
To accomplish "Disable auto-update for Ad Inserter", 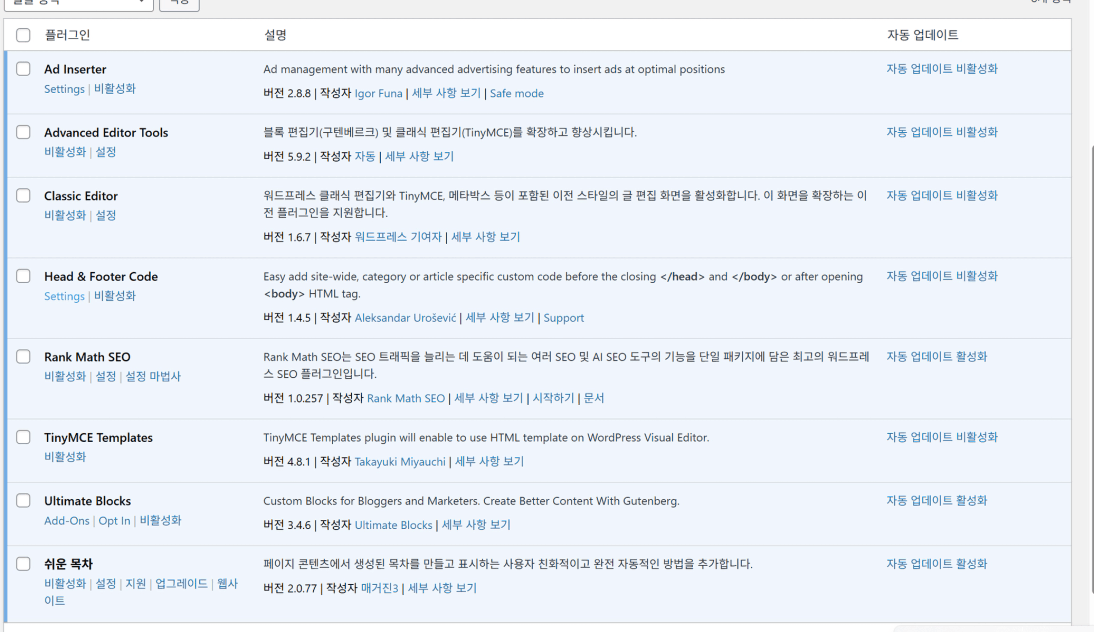I will pos(942,68).
